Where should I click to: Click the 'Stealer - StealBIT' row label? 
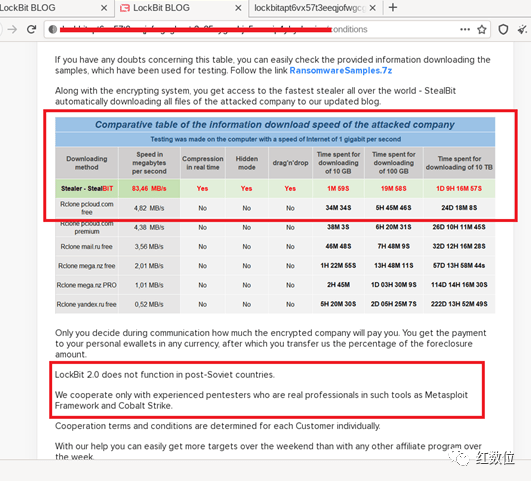(87, 188)
